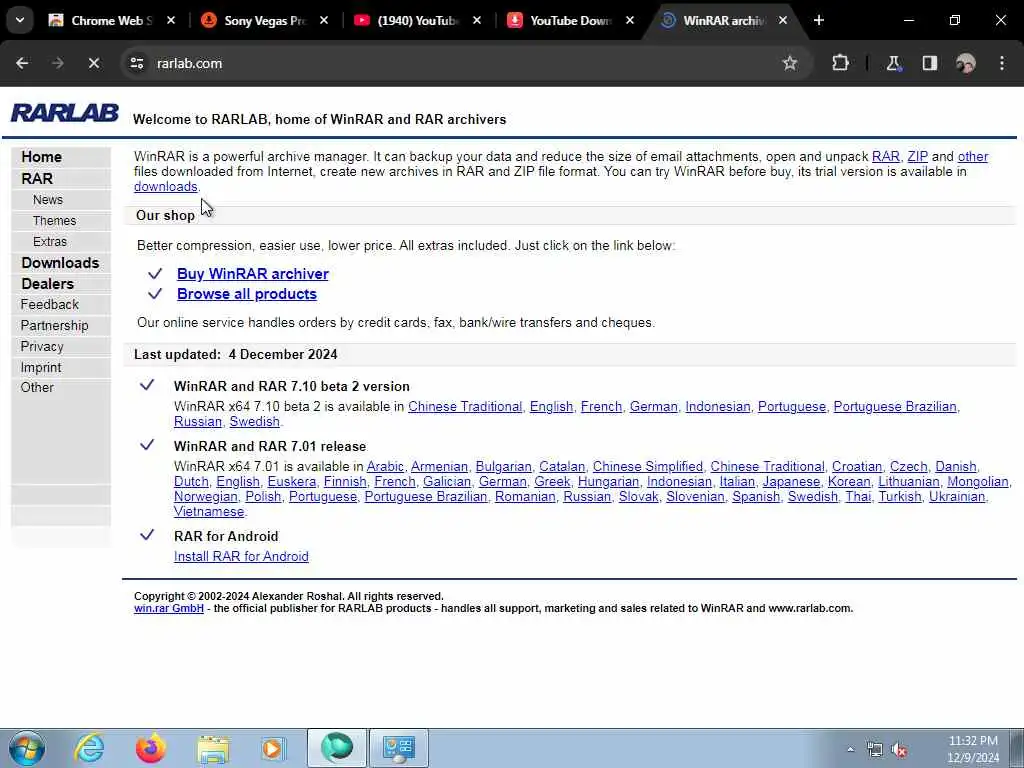This screenshot has height=768, width=1024.
Task: Open a new browser tab
Action: [x=818, y=20]
